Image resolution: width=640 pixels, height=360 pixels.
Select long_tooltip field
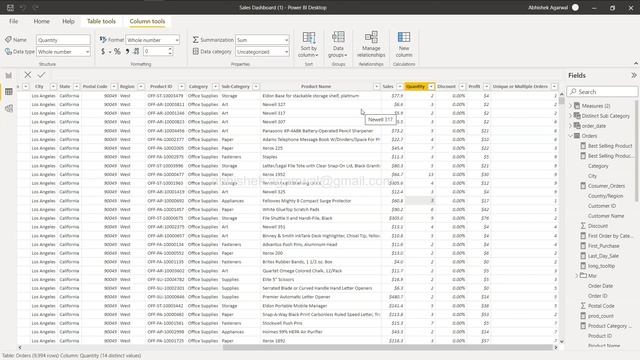click(x=601, y=266)
